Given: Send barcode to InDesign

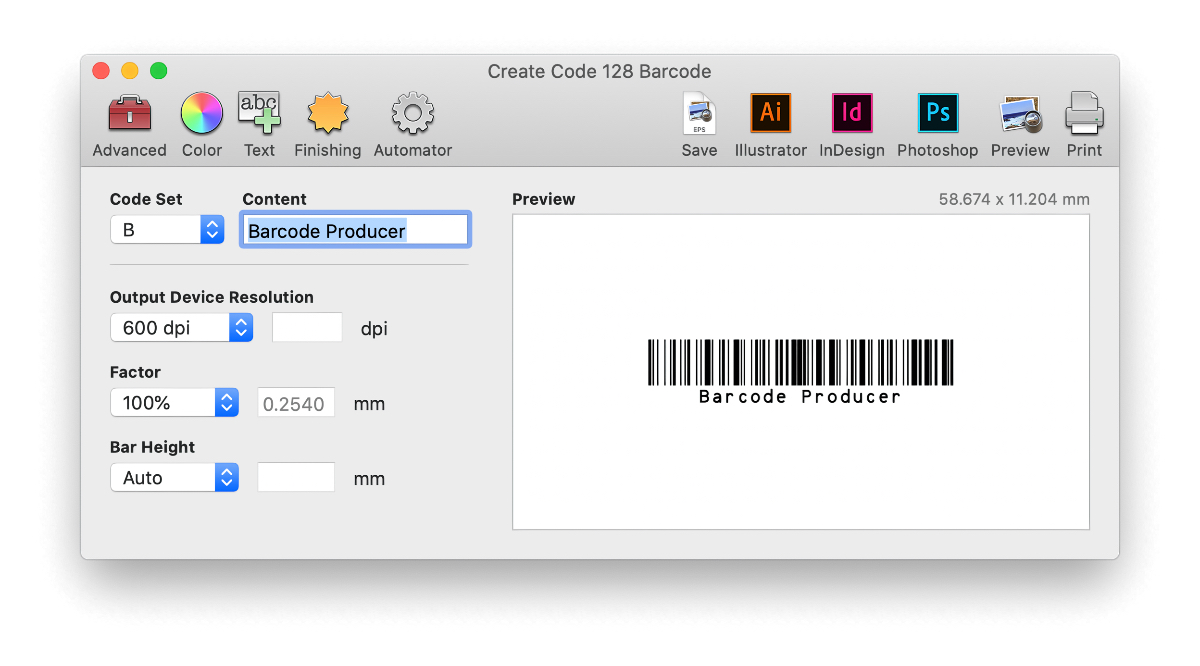Looking at the screenshot, I should [x=852, y=113].
